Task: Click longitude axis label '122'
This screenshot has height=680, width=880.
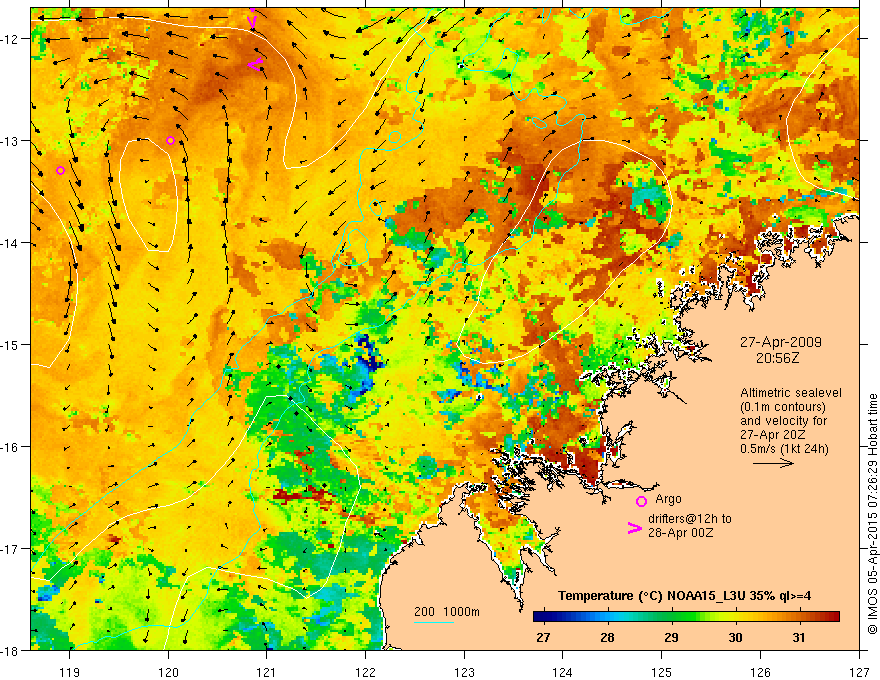Action: click(365, 673)
